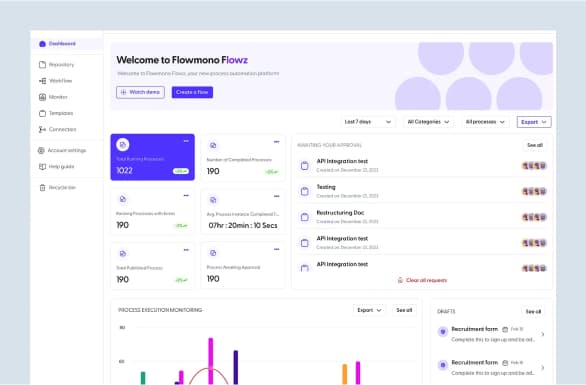Viewport: 586px width, 385px height.
Task: Click the Create a flow button
Action: [x=192, y=92]
